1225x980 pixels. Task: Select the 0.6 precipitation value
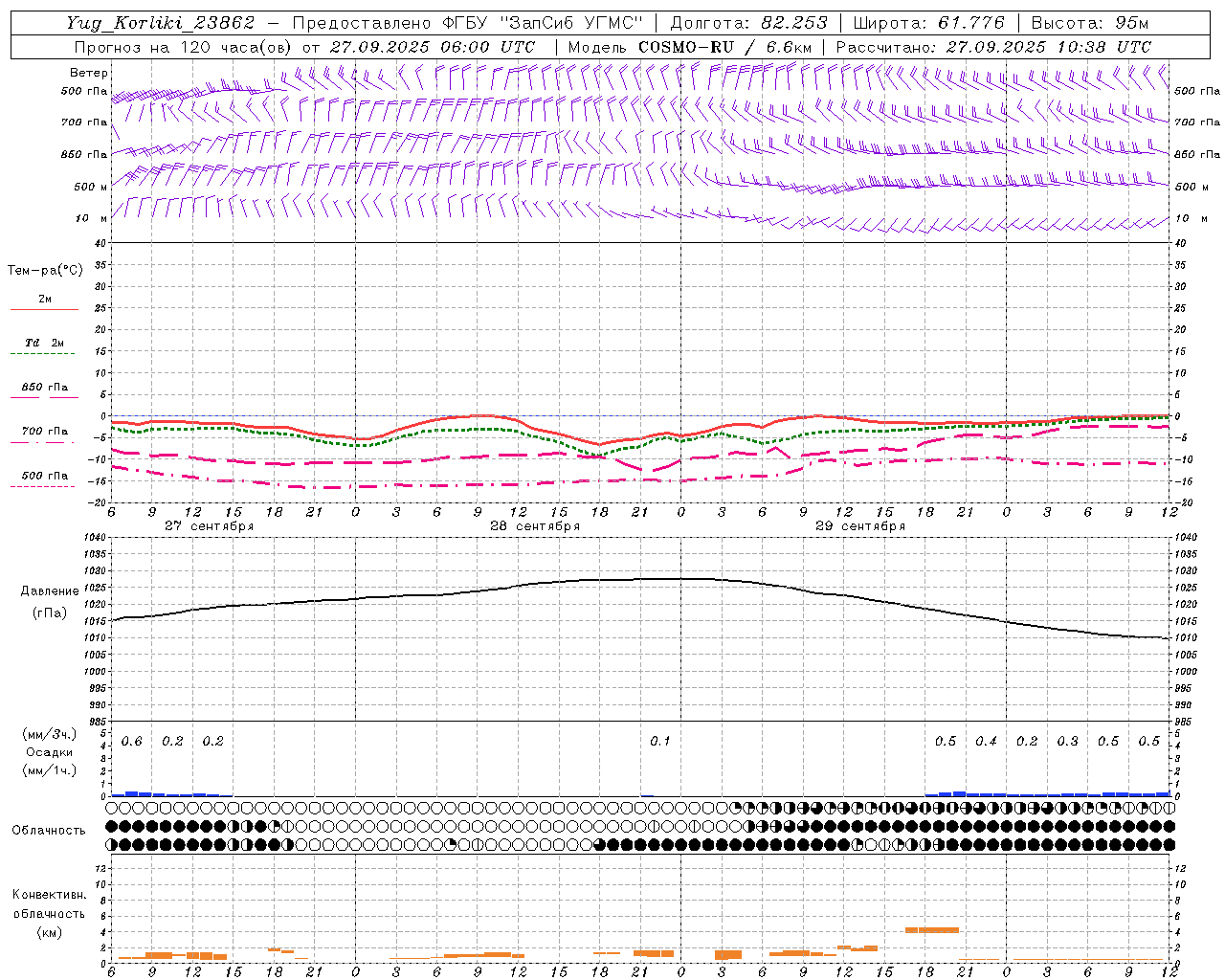click(132, 742)
